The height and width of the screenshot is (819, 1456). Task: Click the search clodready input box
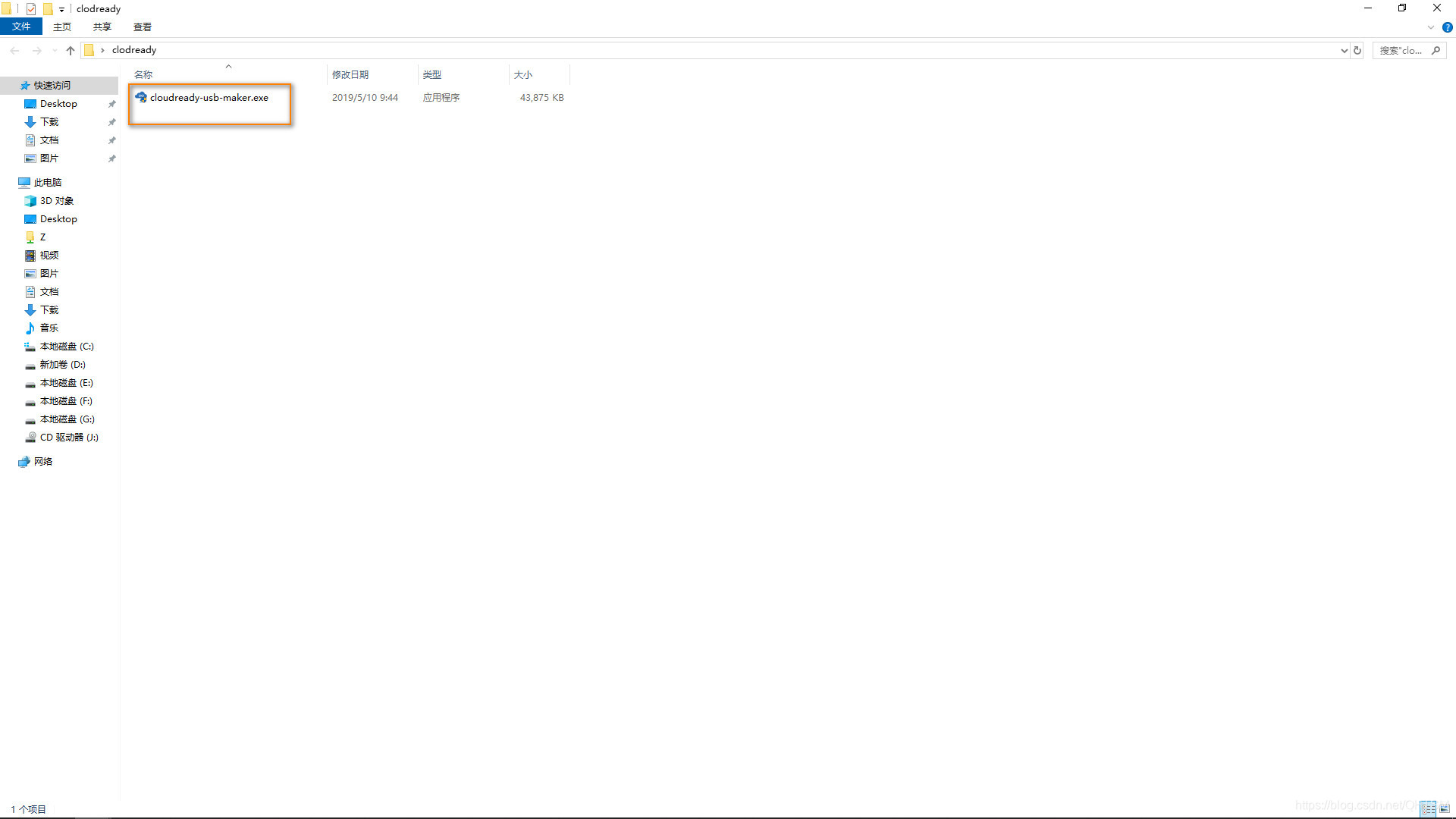tap(1400, 50)
